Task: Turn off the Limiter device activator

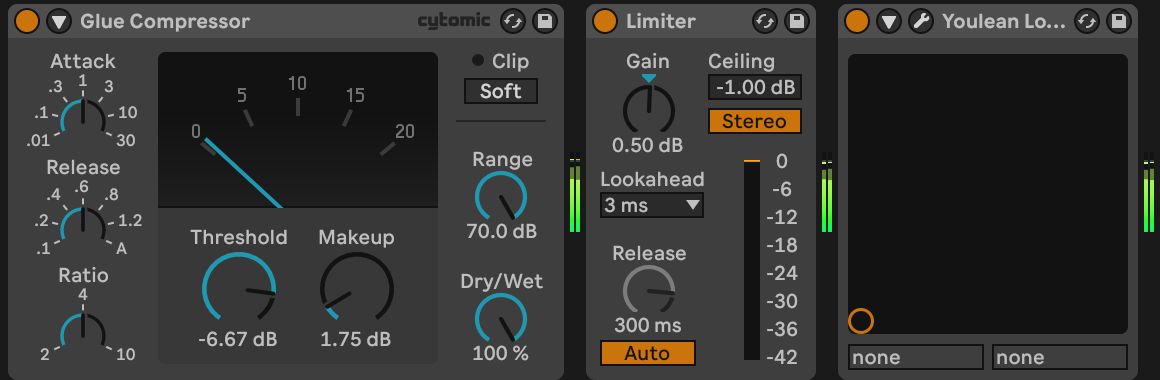Action: click(x=604, y=21)
